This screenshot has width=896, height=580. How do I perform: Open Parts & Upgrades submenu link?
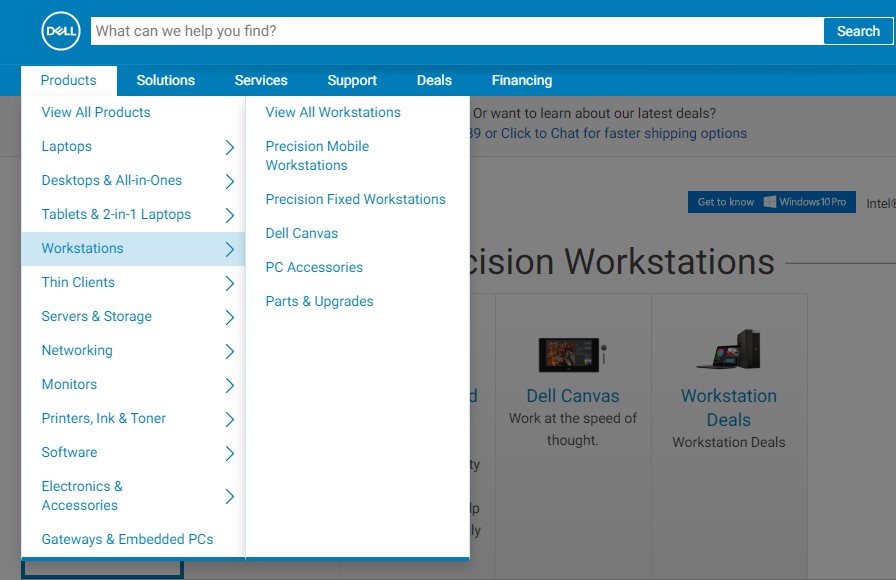click(319, 302)
